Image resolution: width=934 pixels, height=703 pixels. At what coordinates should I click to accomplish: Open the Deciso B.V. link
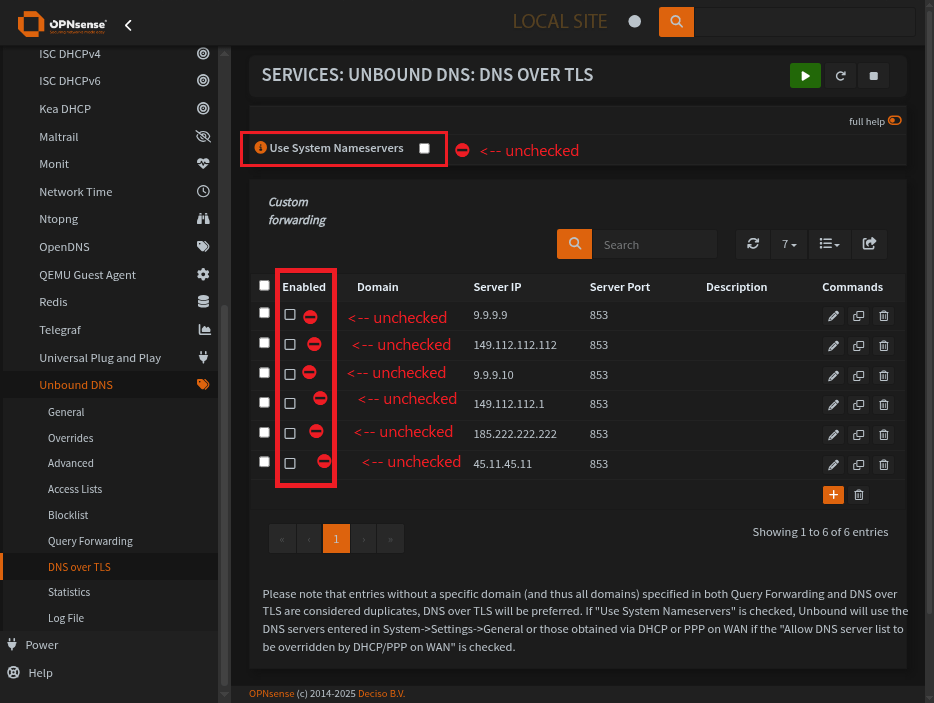tap(381, 693)
